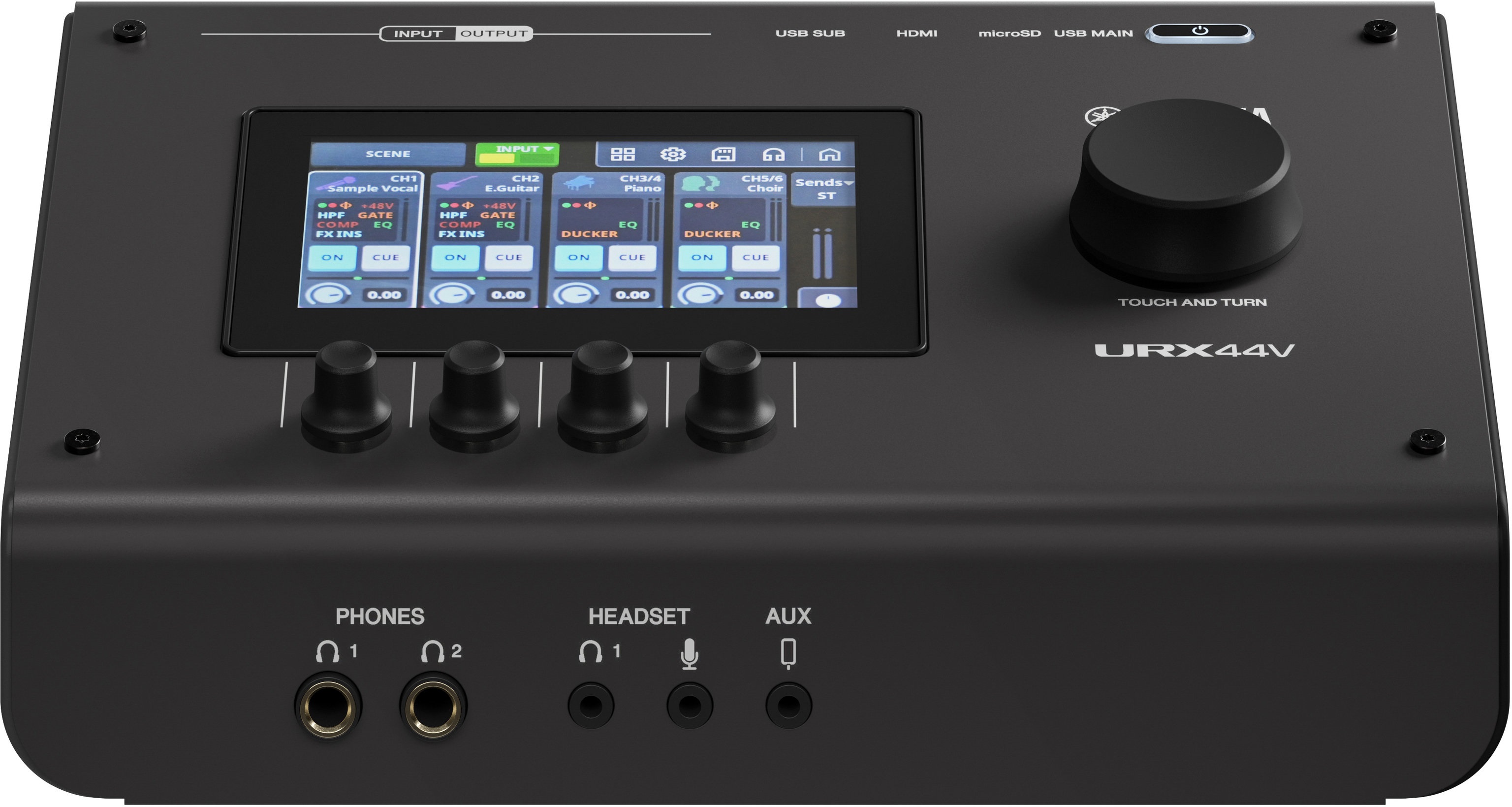Open CH1 FX INS processing panel
1512x807 pixels.
tap(339, 234)
